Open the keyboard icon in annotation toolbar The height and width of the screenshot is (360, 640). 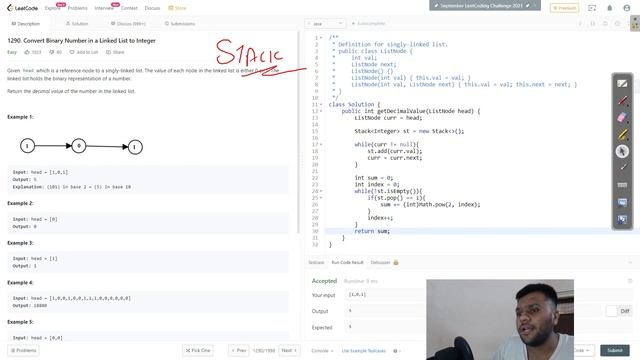coord(622,185)
